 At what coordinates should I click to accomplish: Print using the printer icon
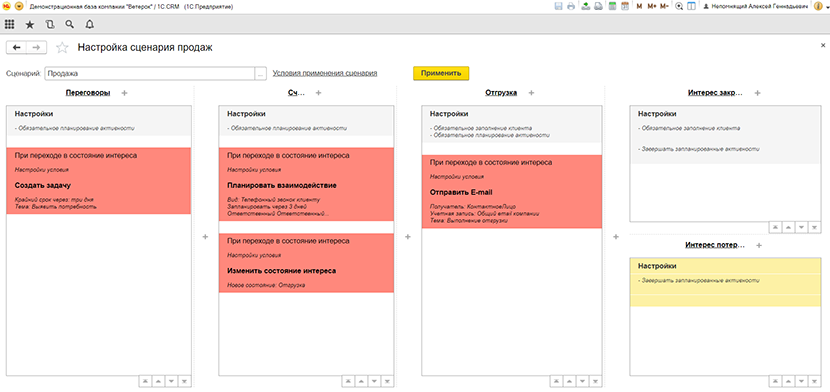coord(571,6)
